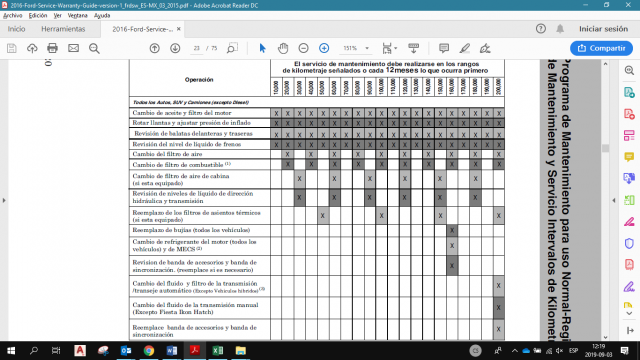The height and width of the screenshot is (360, 640).
Task: Click the zoom out minus icon
Action: point(303,48)
